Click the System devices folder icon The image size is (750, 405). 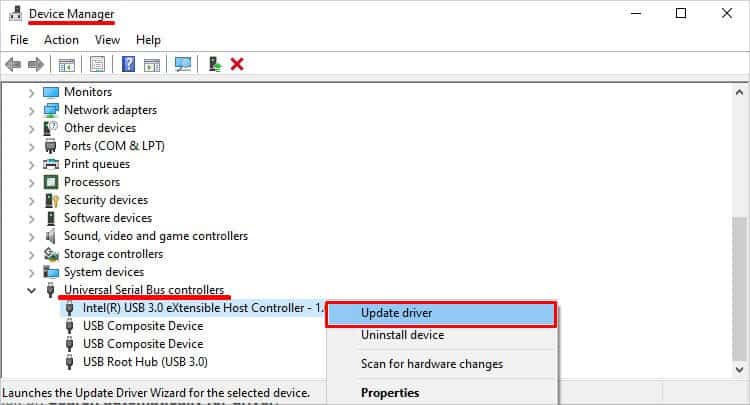coord(51,272)
